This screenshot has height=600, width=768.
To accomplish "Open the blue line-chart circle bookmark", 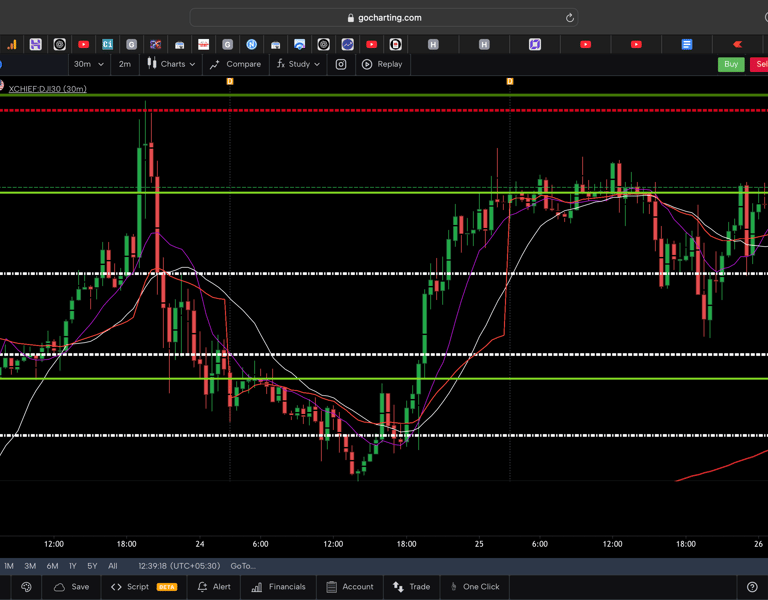I will (x=347, y=45).
